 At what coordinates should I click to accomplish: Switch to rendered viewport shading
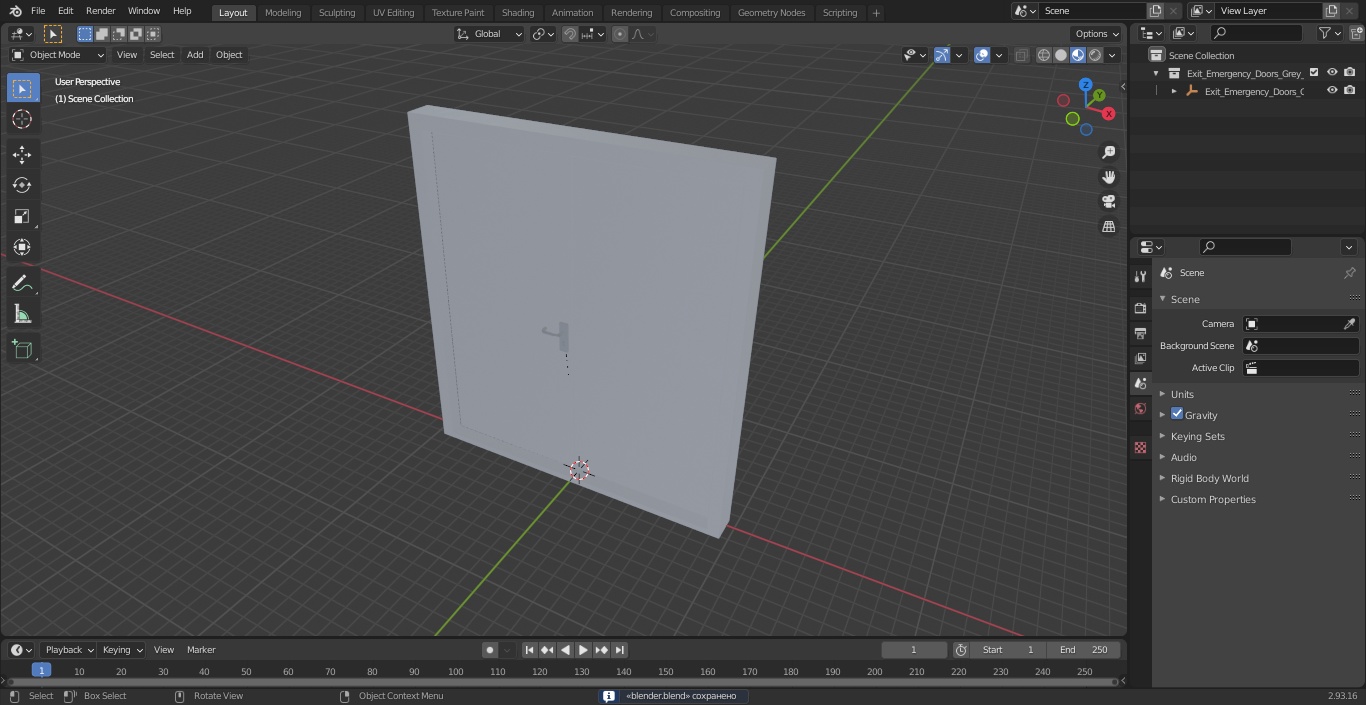1095,55
